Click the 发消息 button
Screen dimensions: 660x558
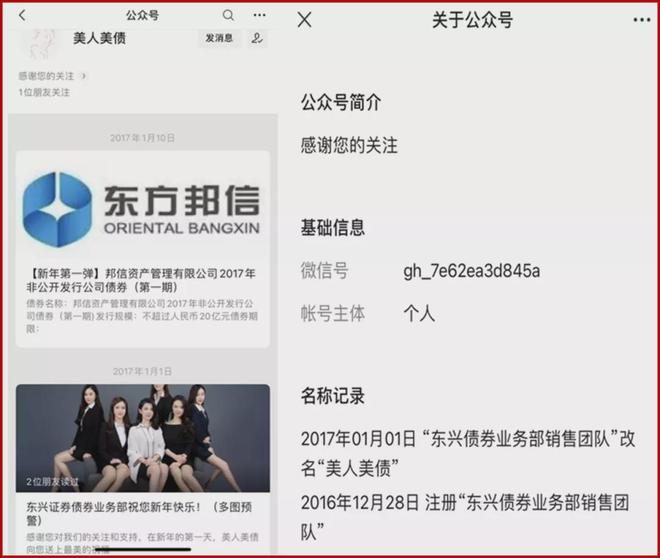coord(219,38)
